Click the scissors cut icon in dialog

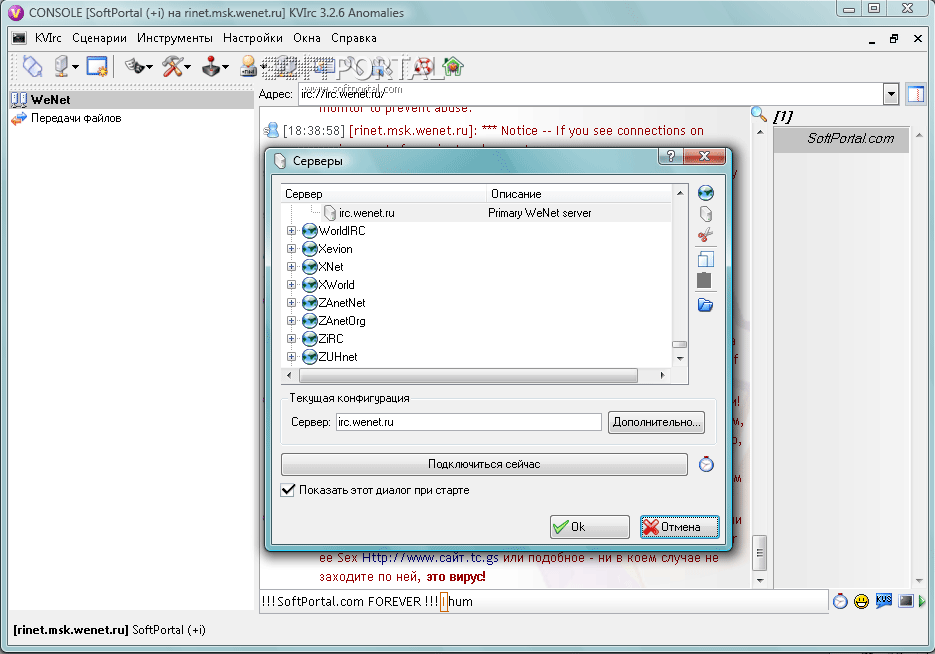pyautogui.click(x=705, y=235)
